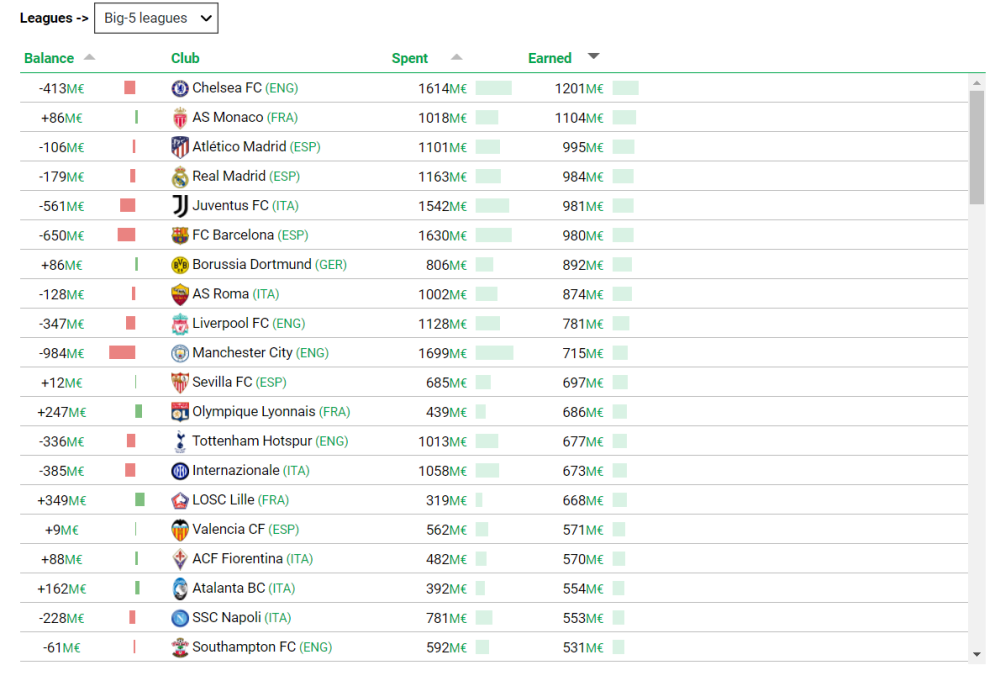
Task: Click the Tottenham Hotspur (ENG) club name
Action: tap(270, 441)
